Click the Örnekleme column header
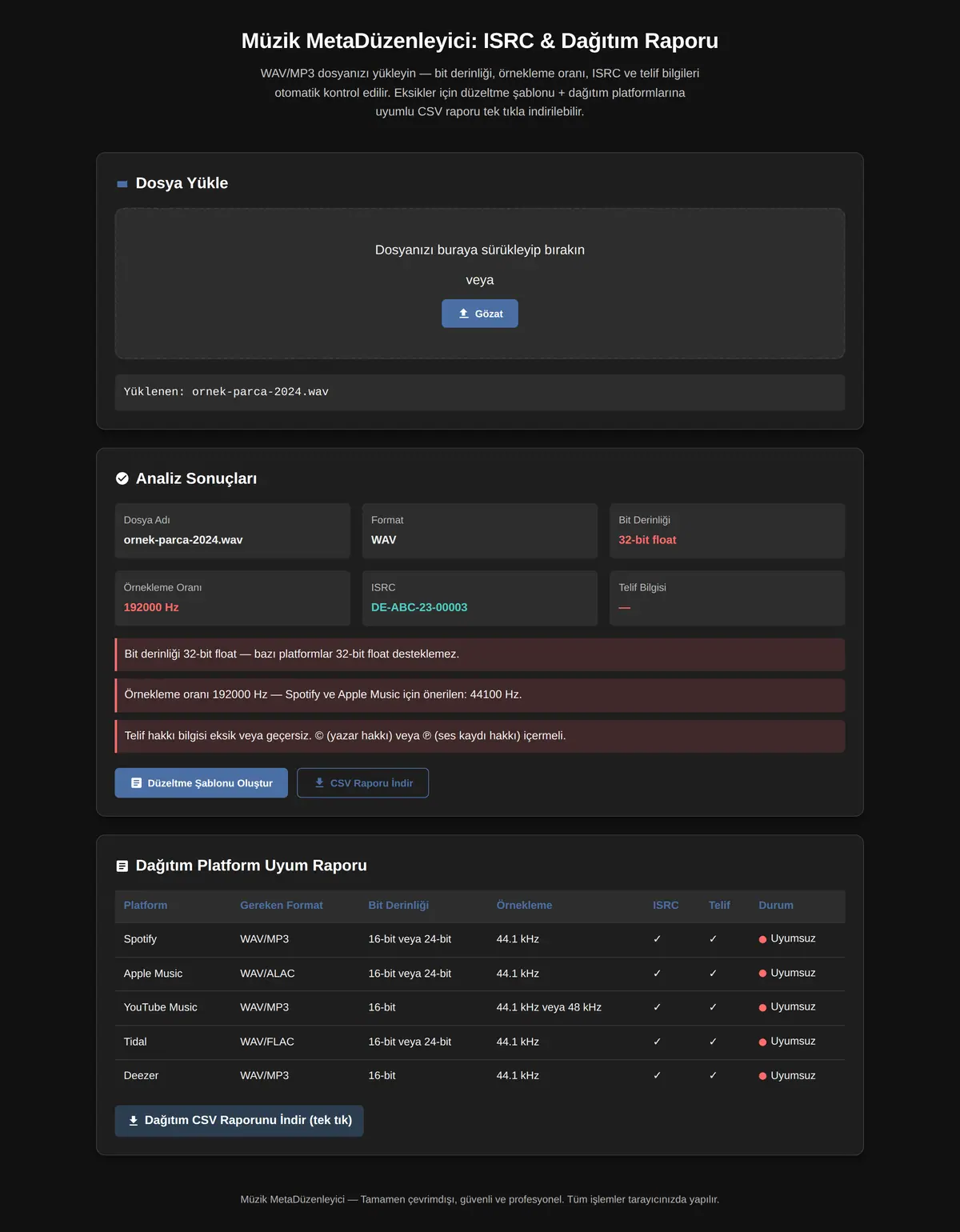The width and height of the screenshot is (960, 1232). point(524,906)
